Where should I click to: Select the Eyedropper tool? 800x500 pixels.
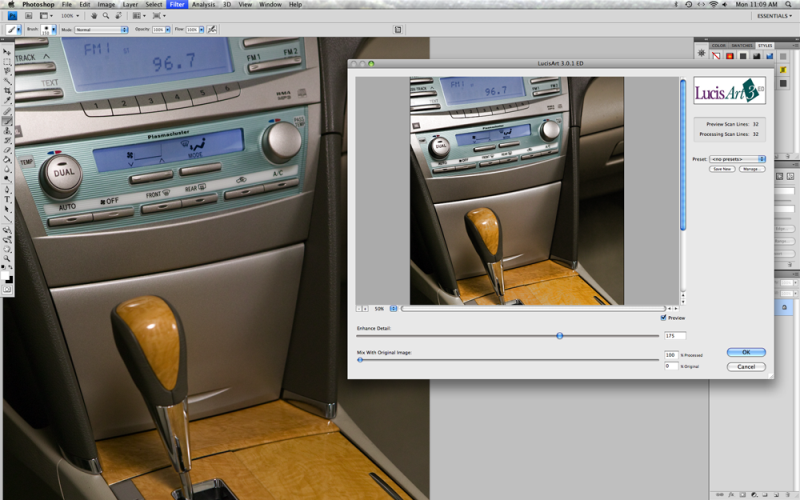point(7,99)
